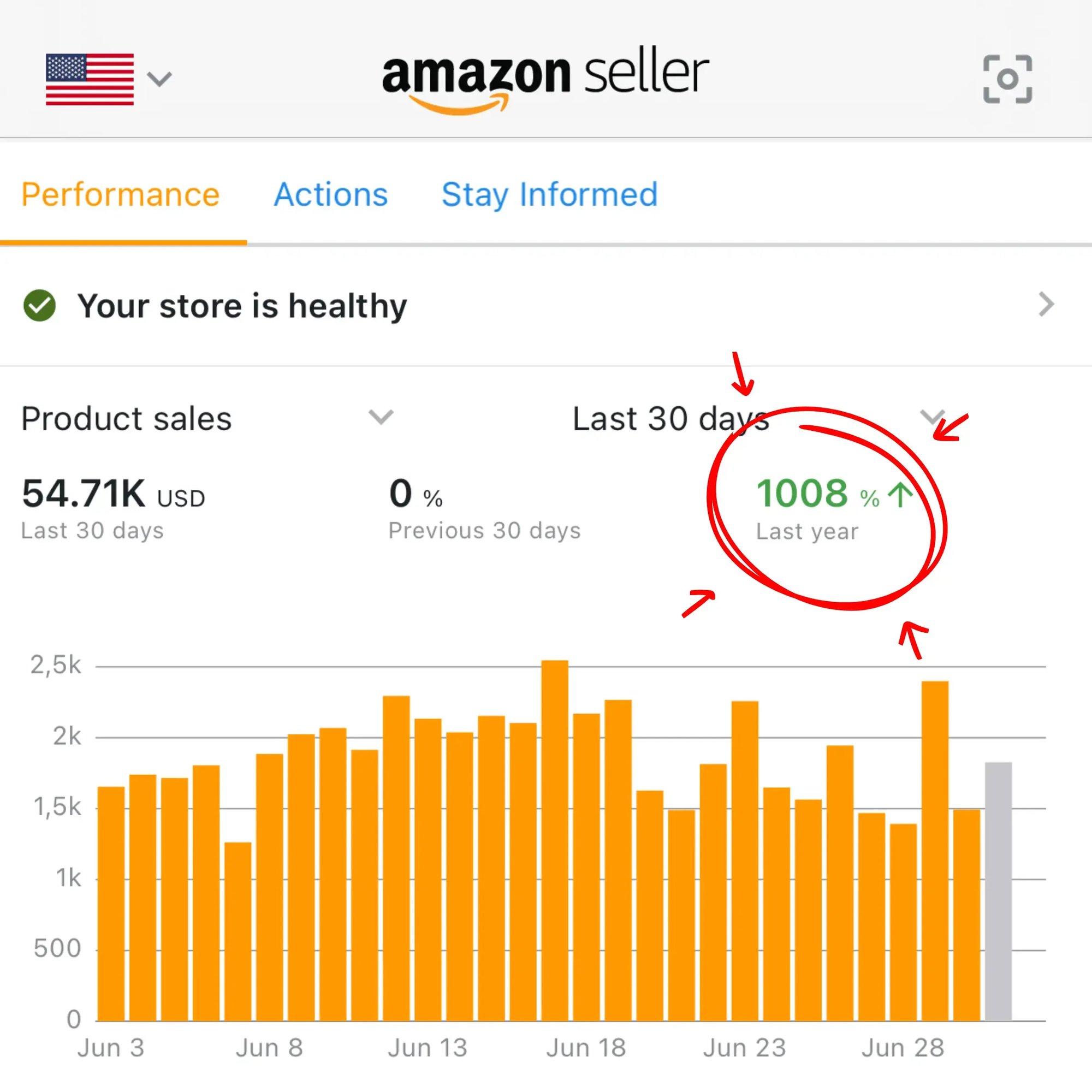Open the Stay Informed tab
The width and height of the screenshot is (1092, 1092).
pyautogui.click(x=549, y=195)
